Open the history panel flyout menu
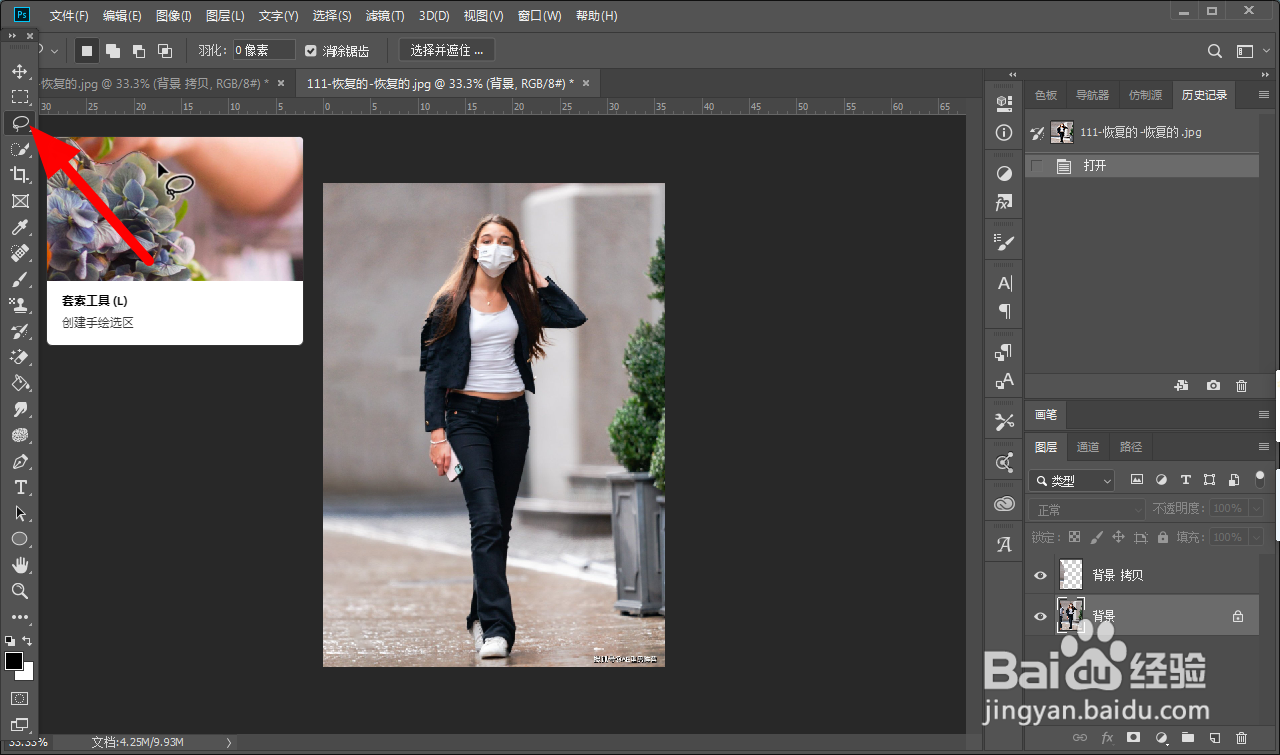The height and width of the screenshot is (755, 1280). (1262, 95)
